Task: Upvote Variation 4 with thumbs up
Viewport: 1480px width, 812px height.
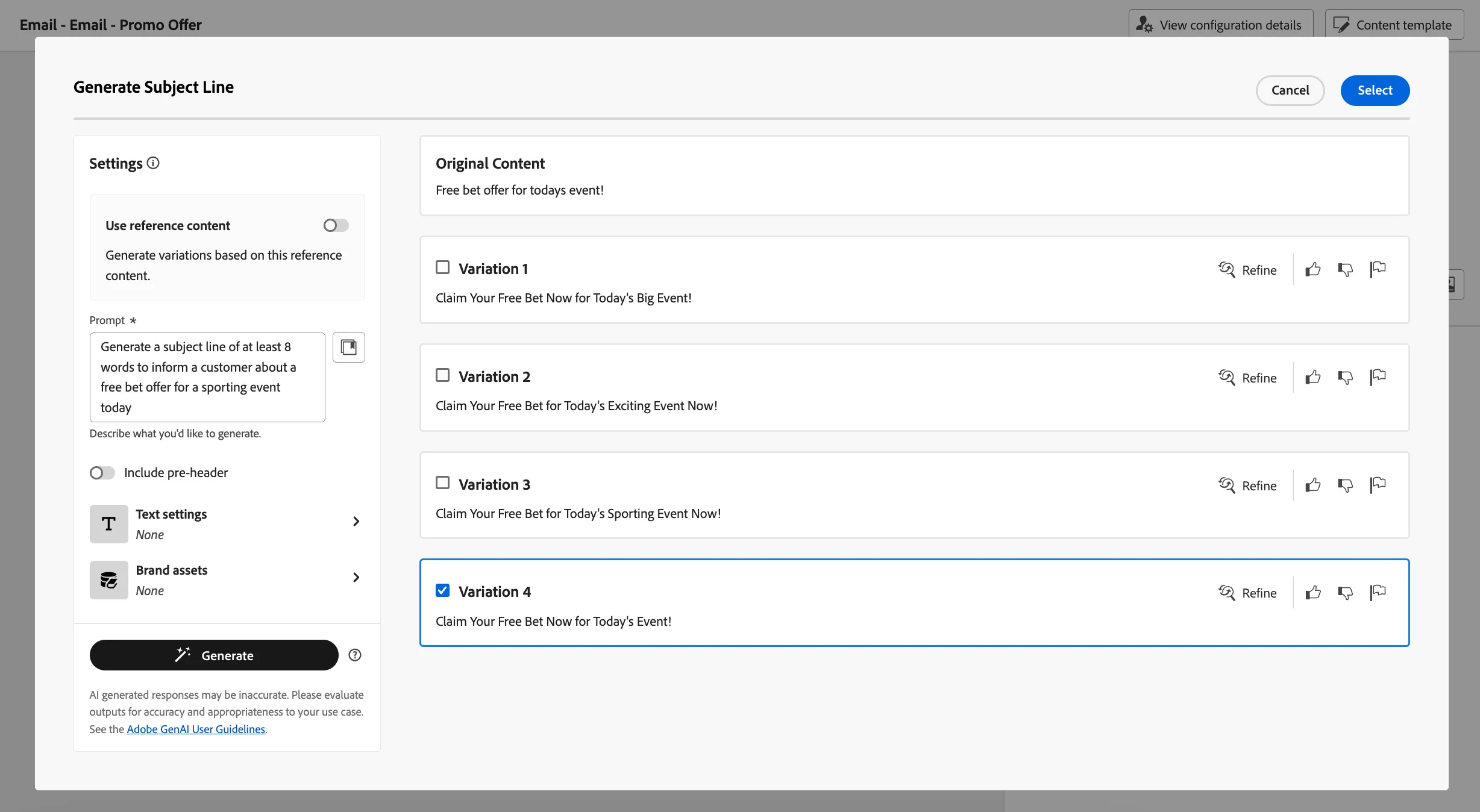Action: pyautogui.click(x=1313, y=593)
